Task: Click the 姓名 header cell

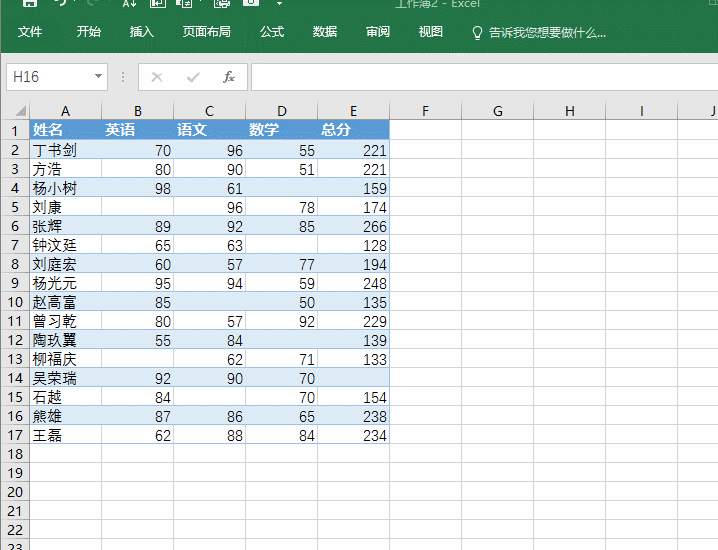Action: (65, 130)
